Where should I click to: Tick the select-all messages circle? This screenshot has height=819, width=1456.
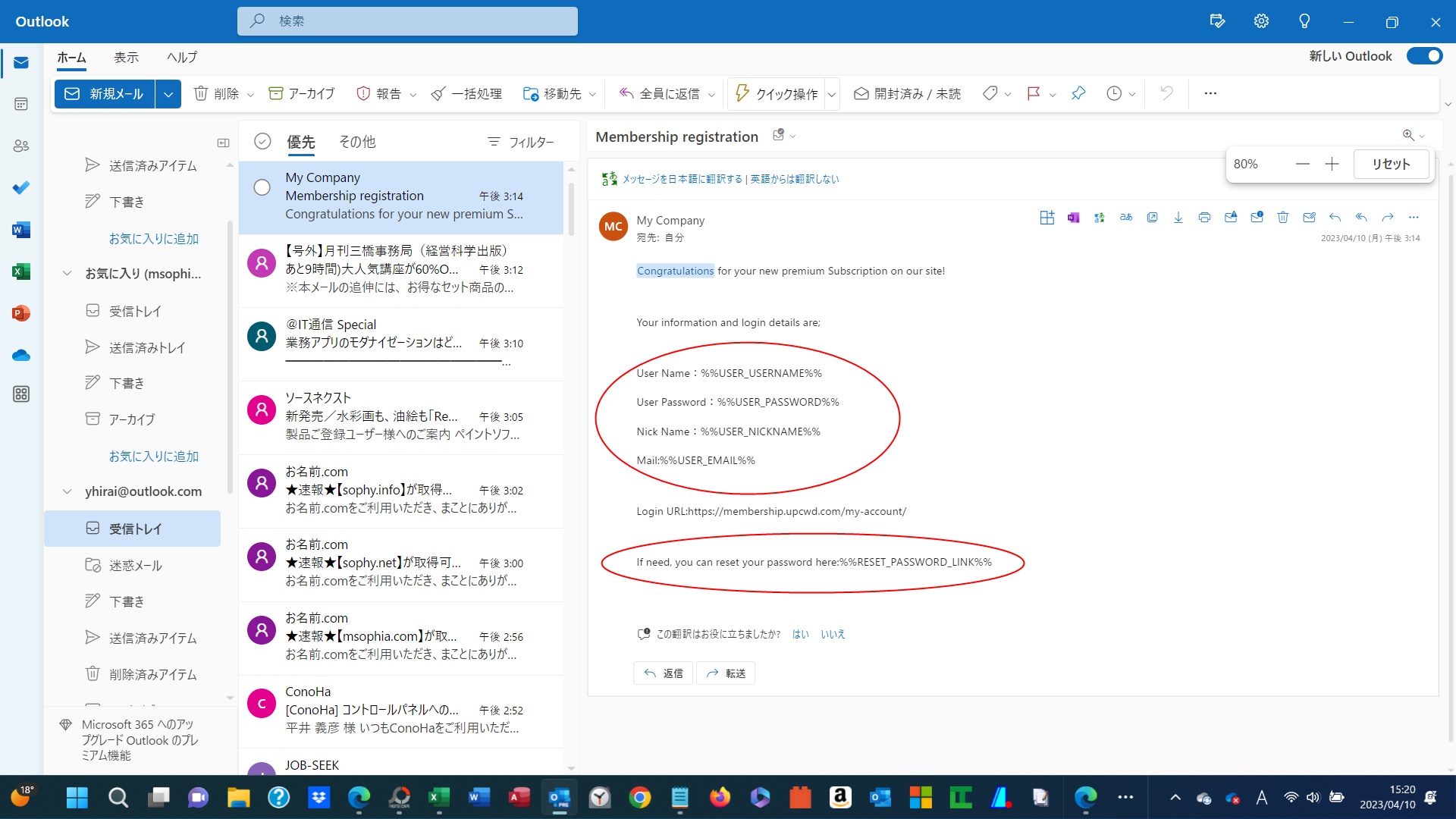(x=262, y=141)
